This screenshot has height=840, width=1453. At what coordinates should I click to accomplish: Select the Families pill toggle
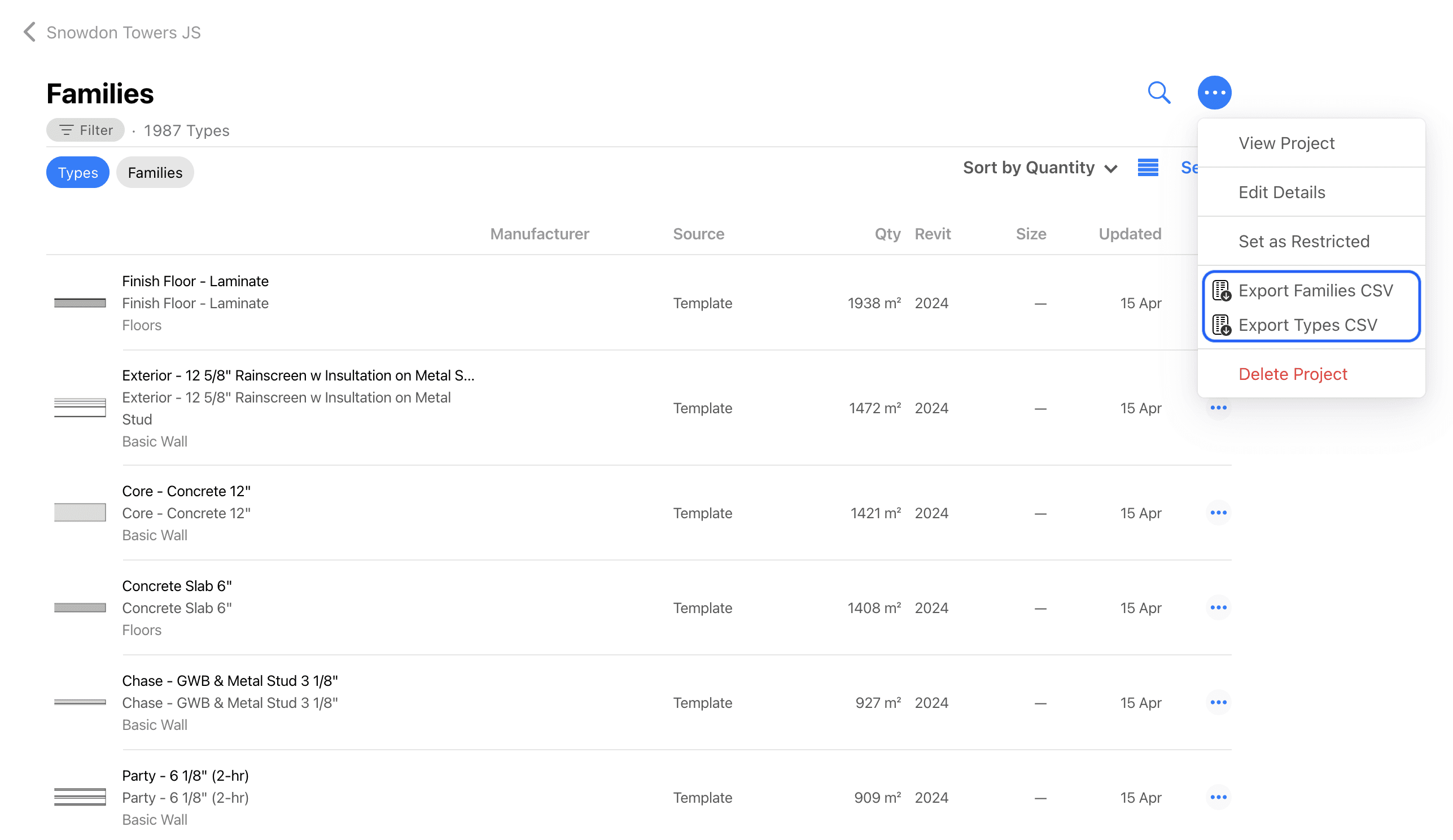(x=155, y=172)
